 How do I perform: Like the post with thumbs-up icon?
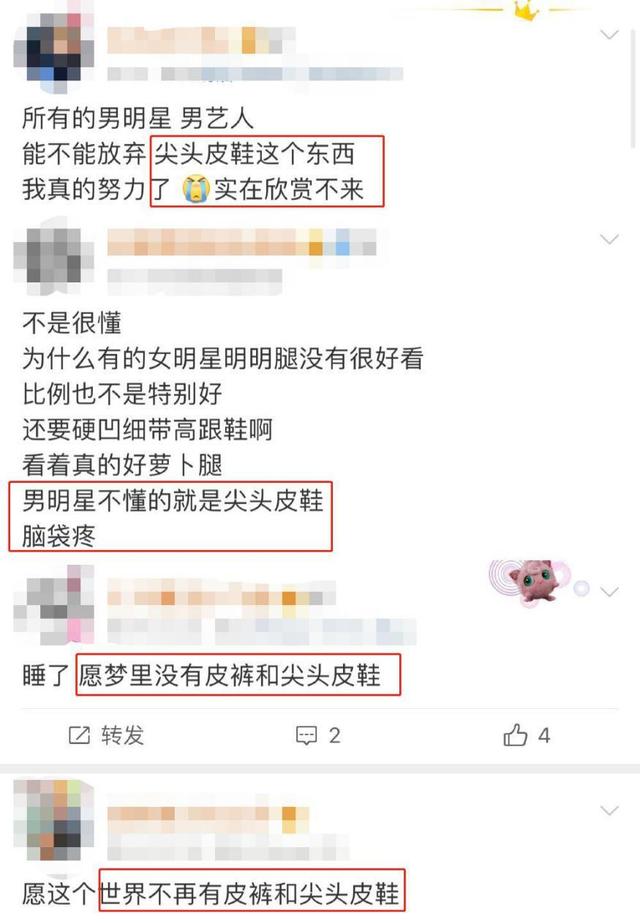pyautogui.click(x=515, y=734)
